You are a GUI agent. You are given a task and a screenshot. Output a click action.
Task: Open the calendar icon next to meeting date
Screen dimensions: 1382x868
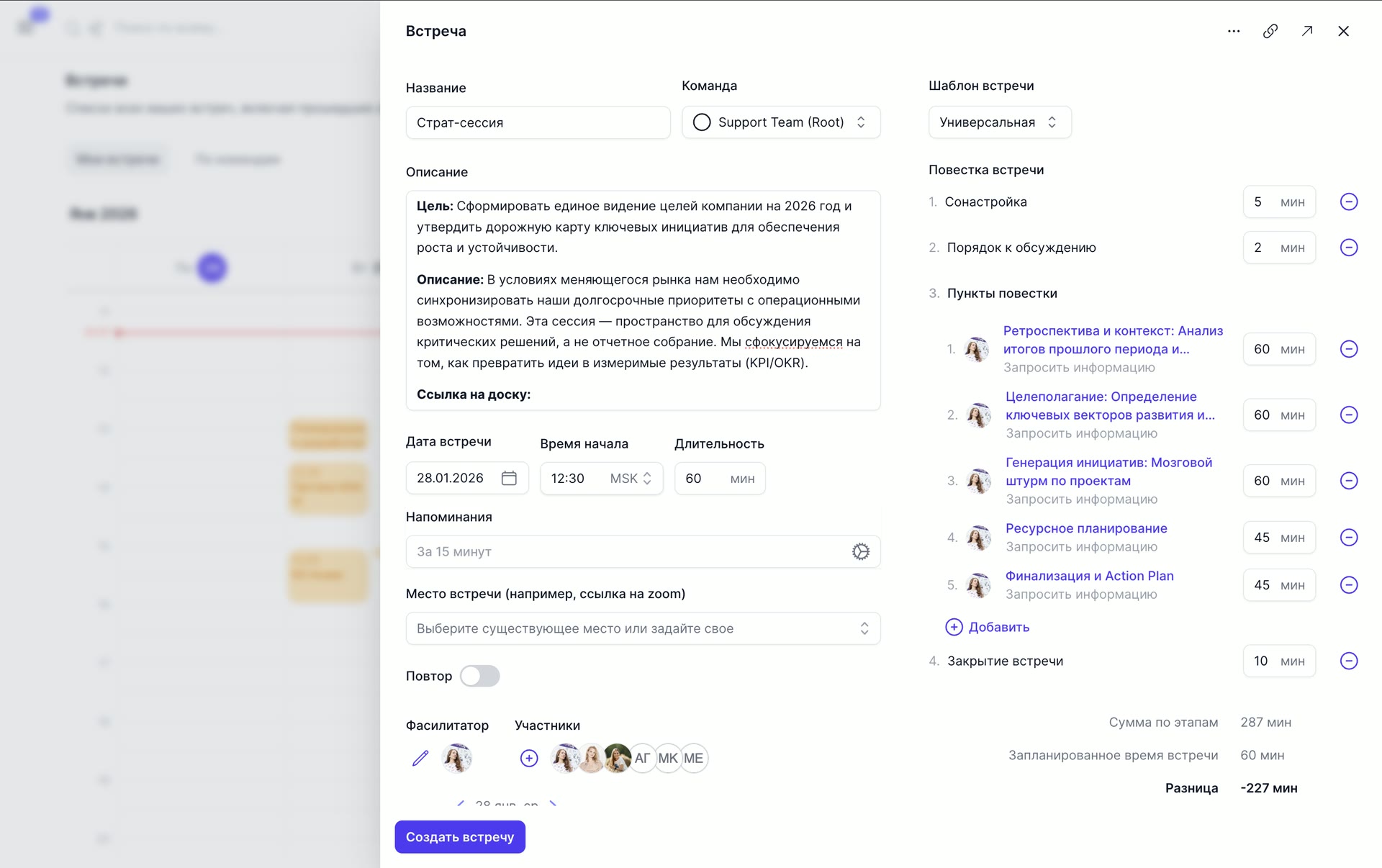coord(509,478)
